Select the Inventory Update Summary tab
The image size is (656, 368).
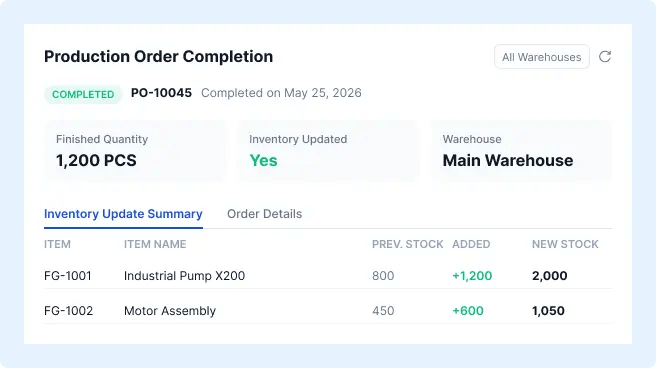coord(123,214)
